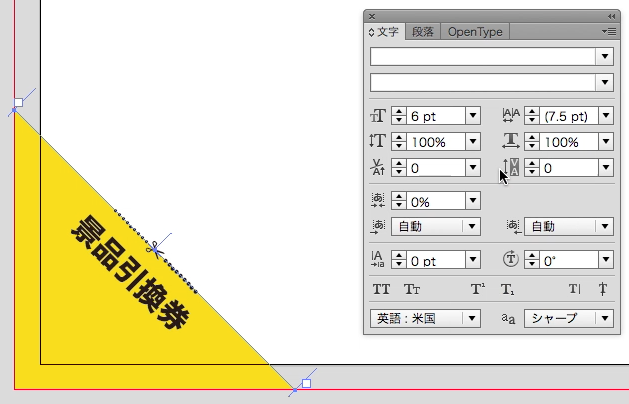Click the anti-aliasing aa icon

[508, 319]
